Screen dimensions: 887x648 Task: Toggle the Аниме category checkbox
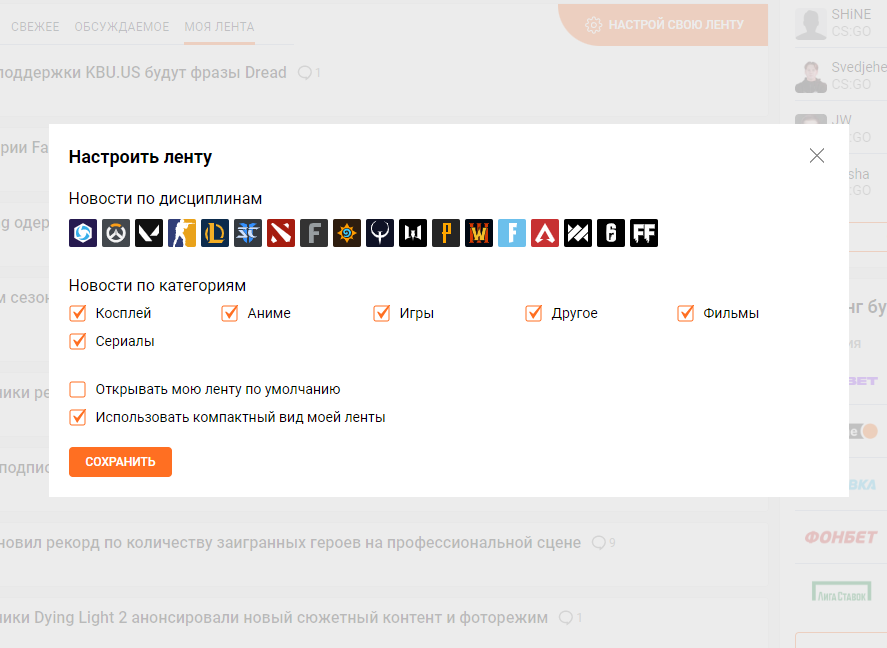[230, 313]
